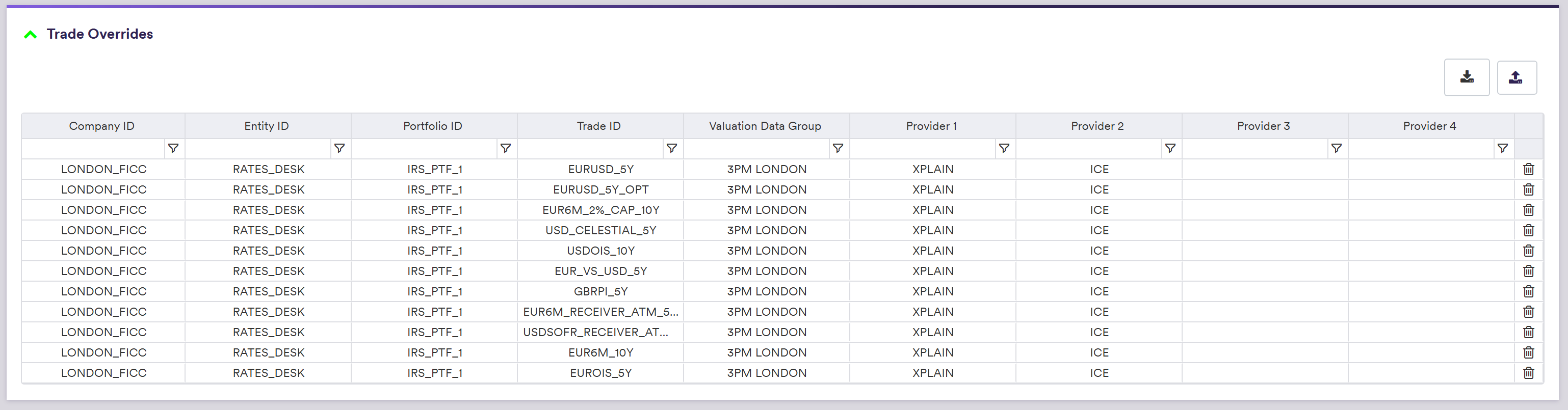Collapse the Trade Overrides section

(x=30, y=35)
